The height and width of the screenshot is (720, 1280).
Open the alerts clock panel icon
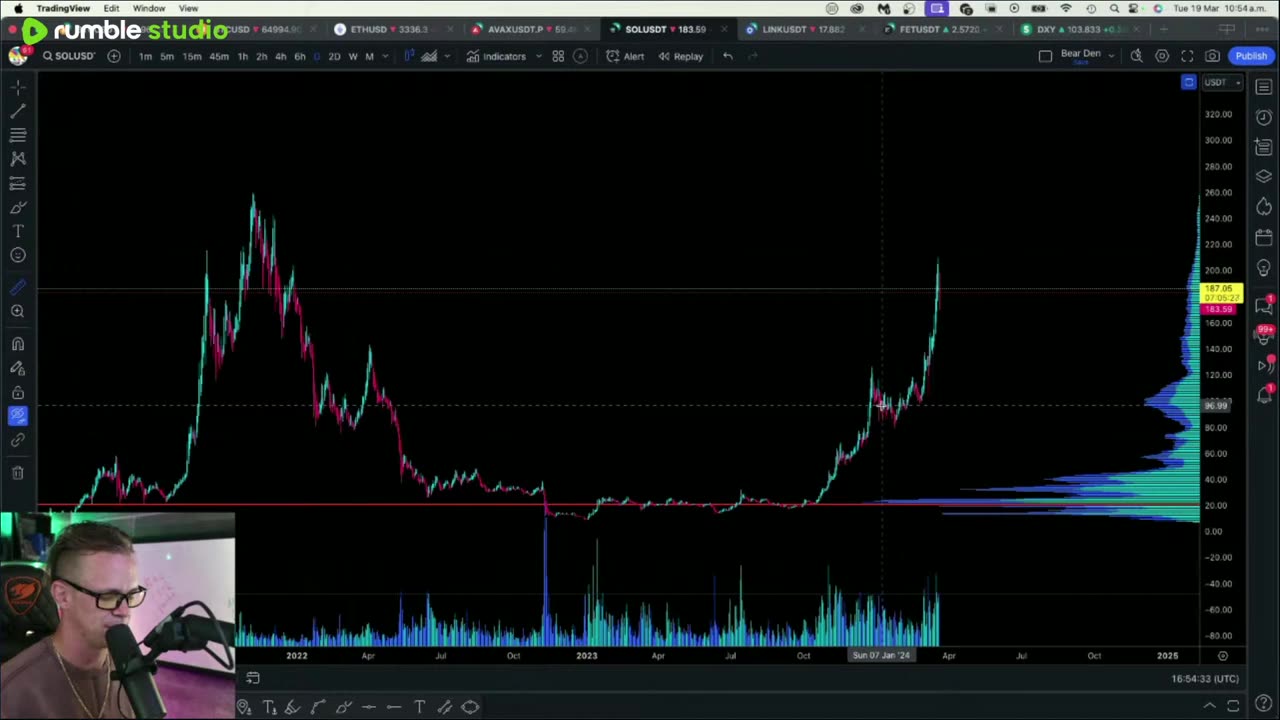pos(1264,117)
